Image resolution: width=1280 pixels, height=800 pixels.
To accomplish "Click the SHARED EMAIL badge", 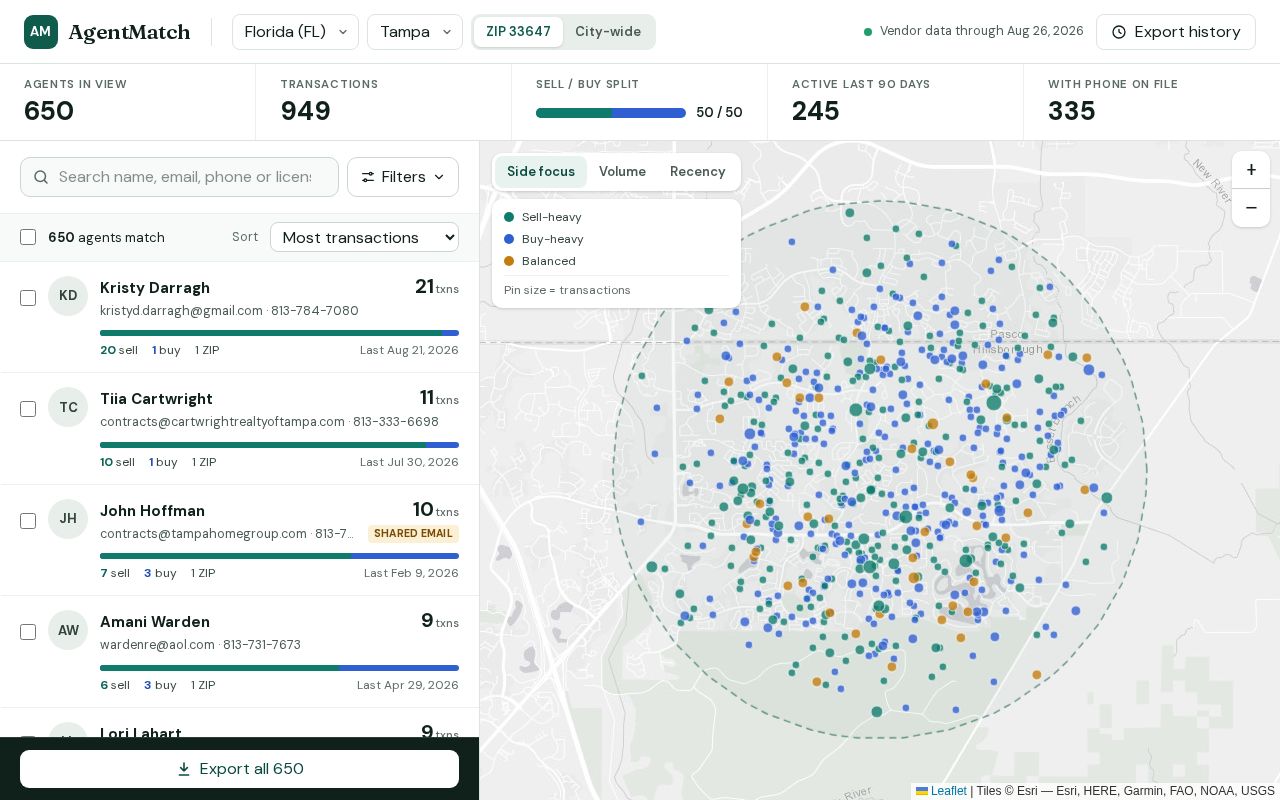I will [x=413, y=534].
